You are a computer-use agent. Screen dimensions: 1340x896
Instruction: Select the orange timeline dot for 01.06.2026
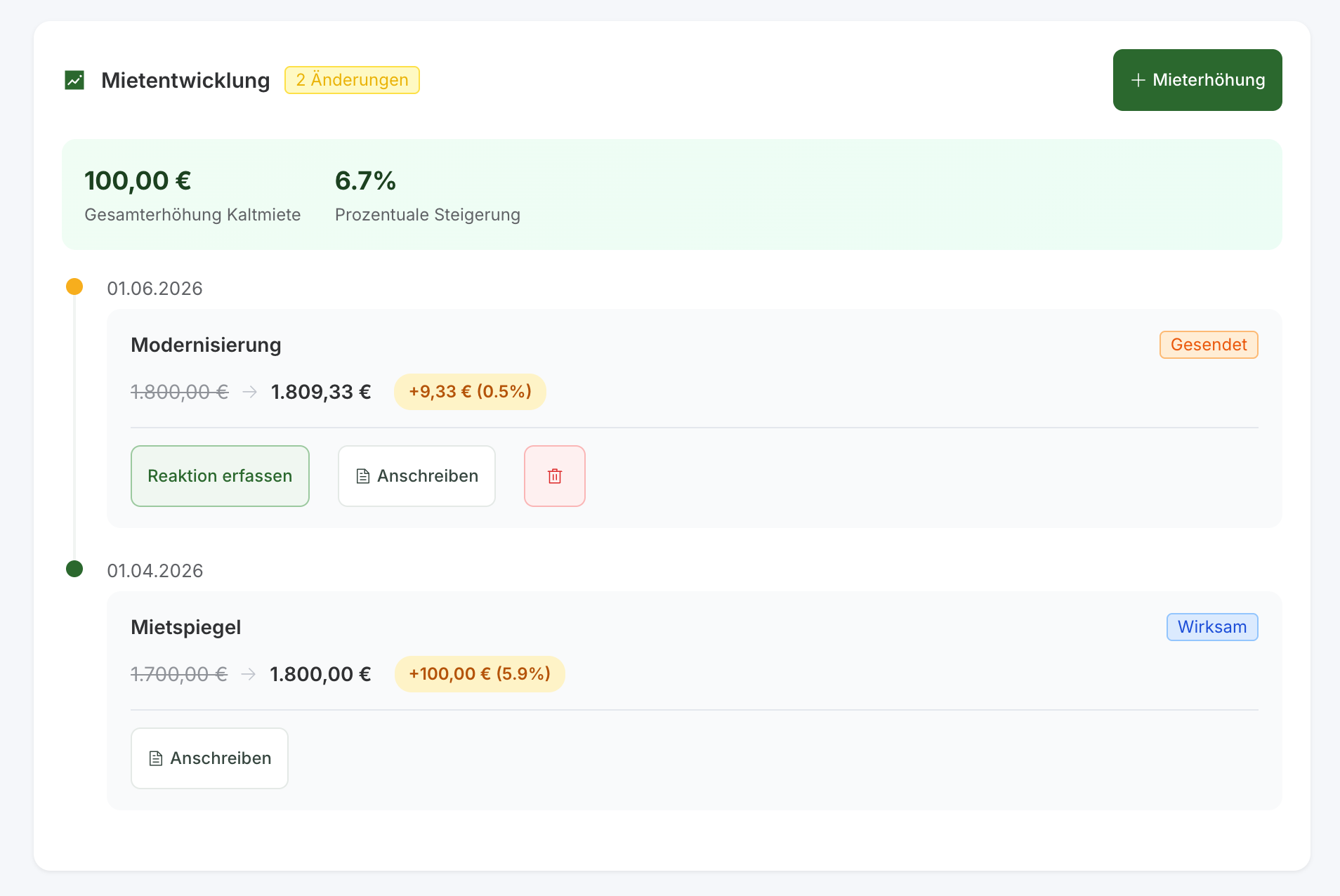pos(74,286)
